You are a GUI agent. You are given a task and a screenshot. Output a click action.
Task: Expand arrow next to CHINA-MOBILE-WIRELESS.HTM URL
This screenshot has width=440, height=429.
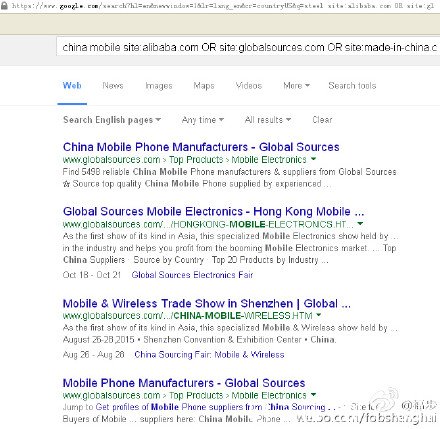318,315
